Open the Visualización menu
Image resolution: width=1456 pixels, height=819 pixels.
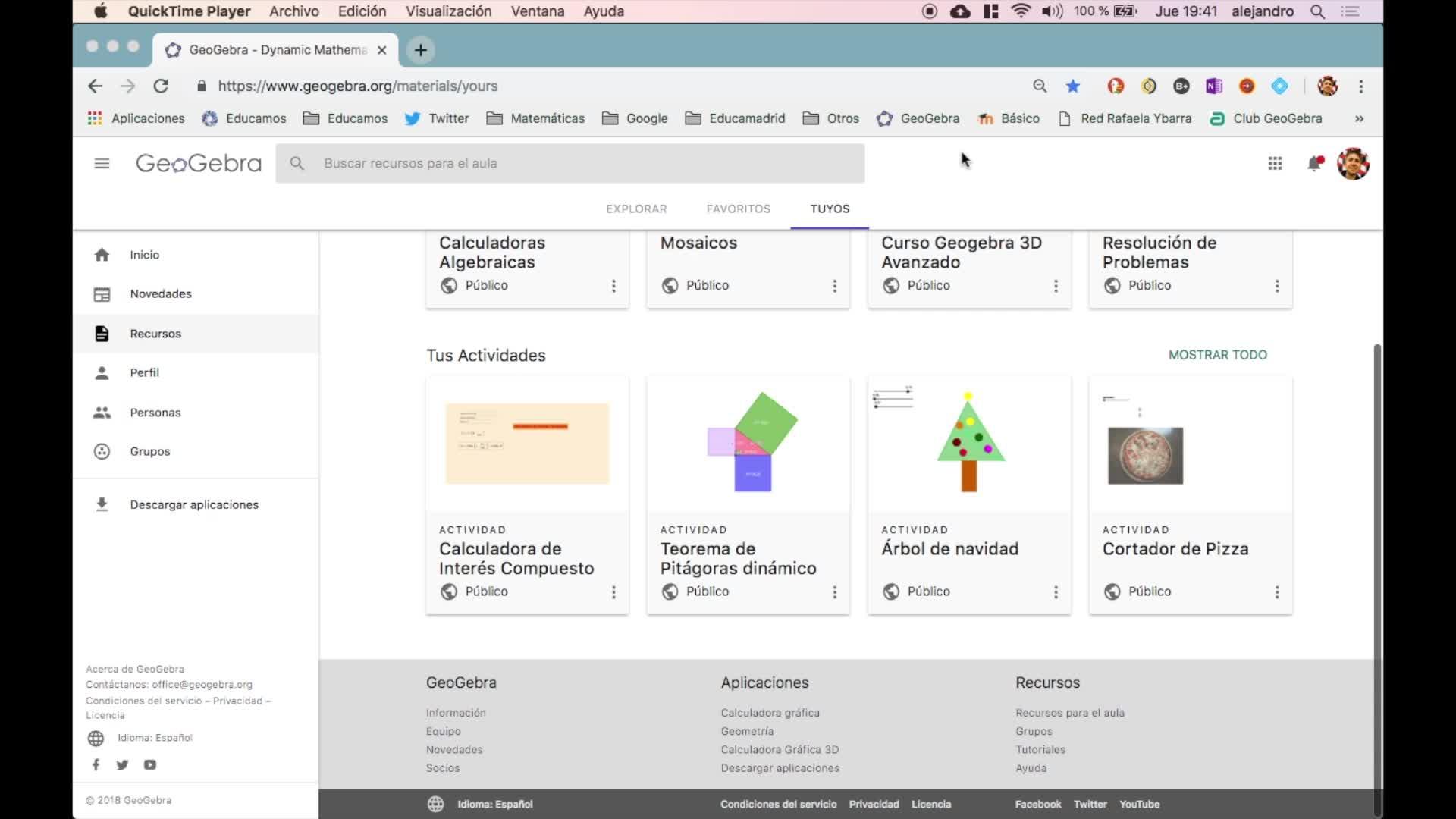click(448, 11)
